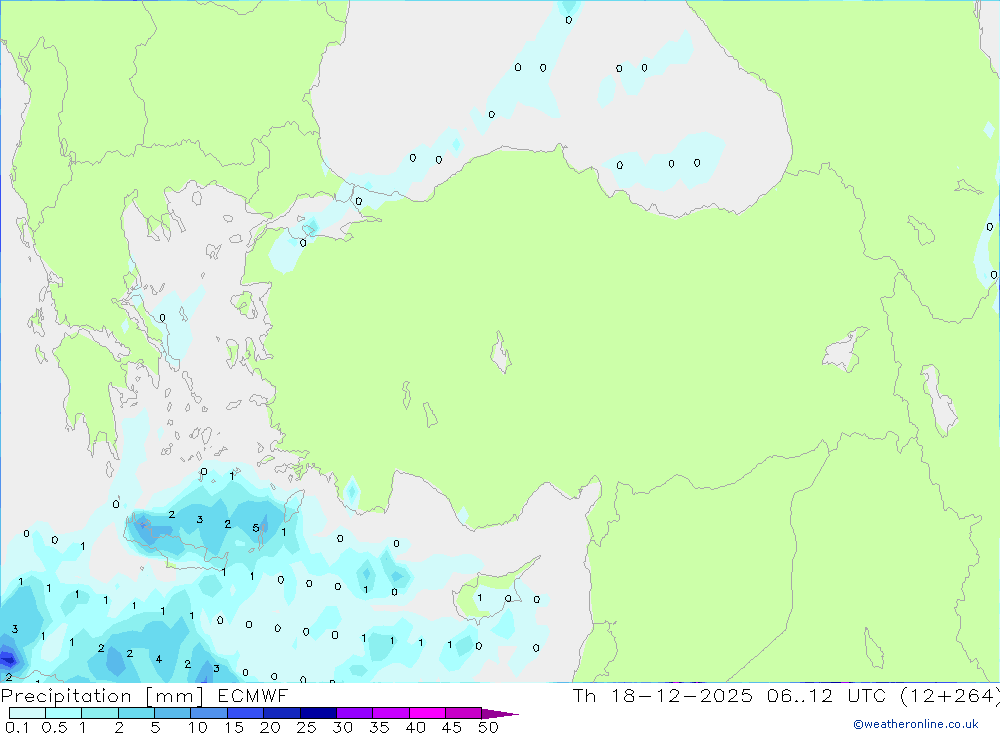Viewport: 1000px width, 733px height.
Task: Click the "4" precipitation value on the map
Action: click(159, 660)
